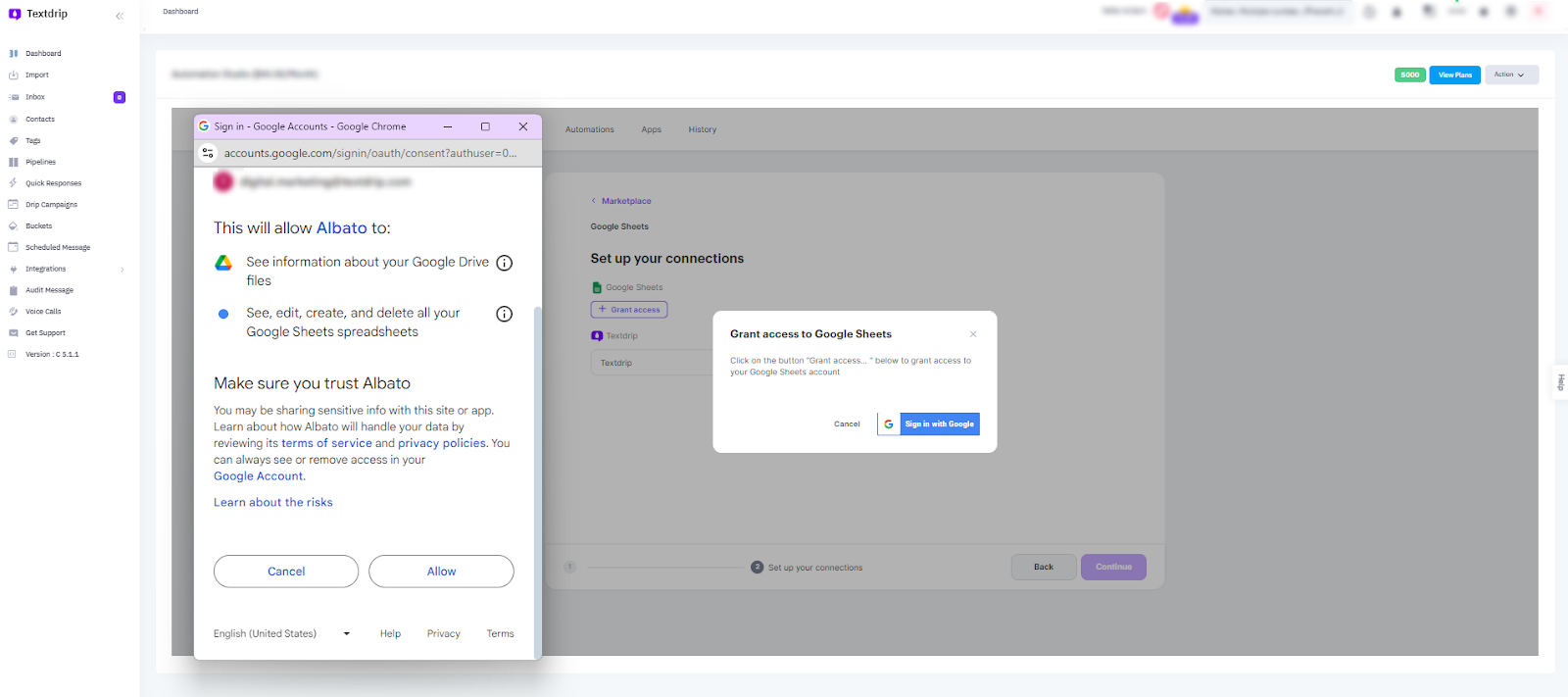Screen dimensions: 1568x697
Task: Click Version : C 5.1.1 text
Action: [52, 355]
